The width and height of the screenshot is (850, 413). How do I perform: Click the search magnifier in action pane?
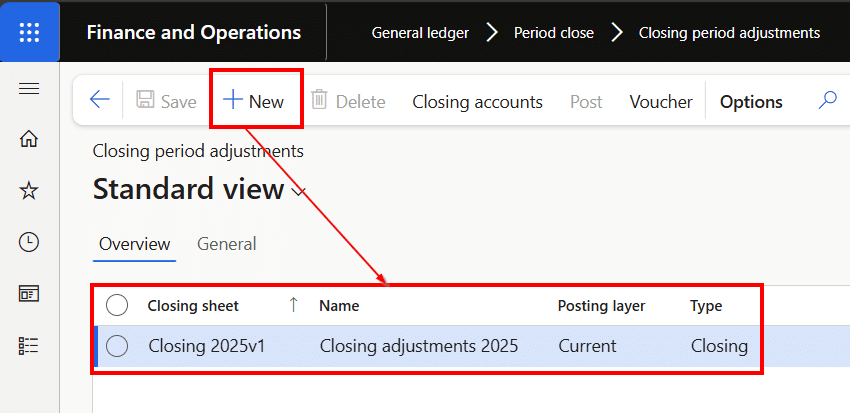click(x=827, y=100)
